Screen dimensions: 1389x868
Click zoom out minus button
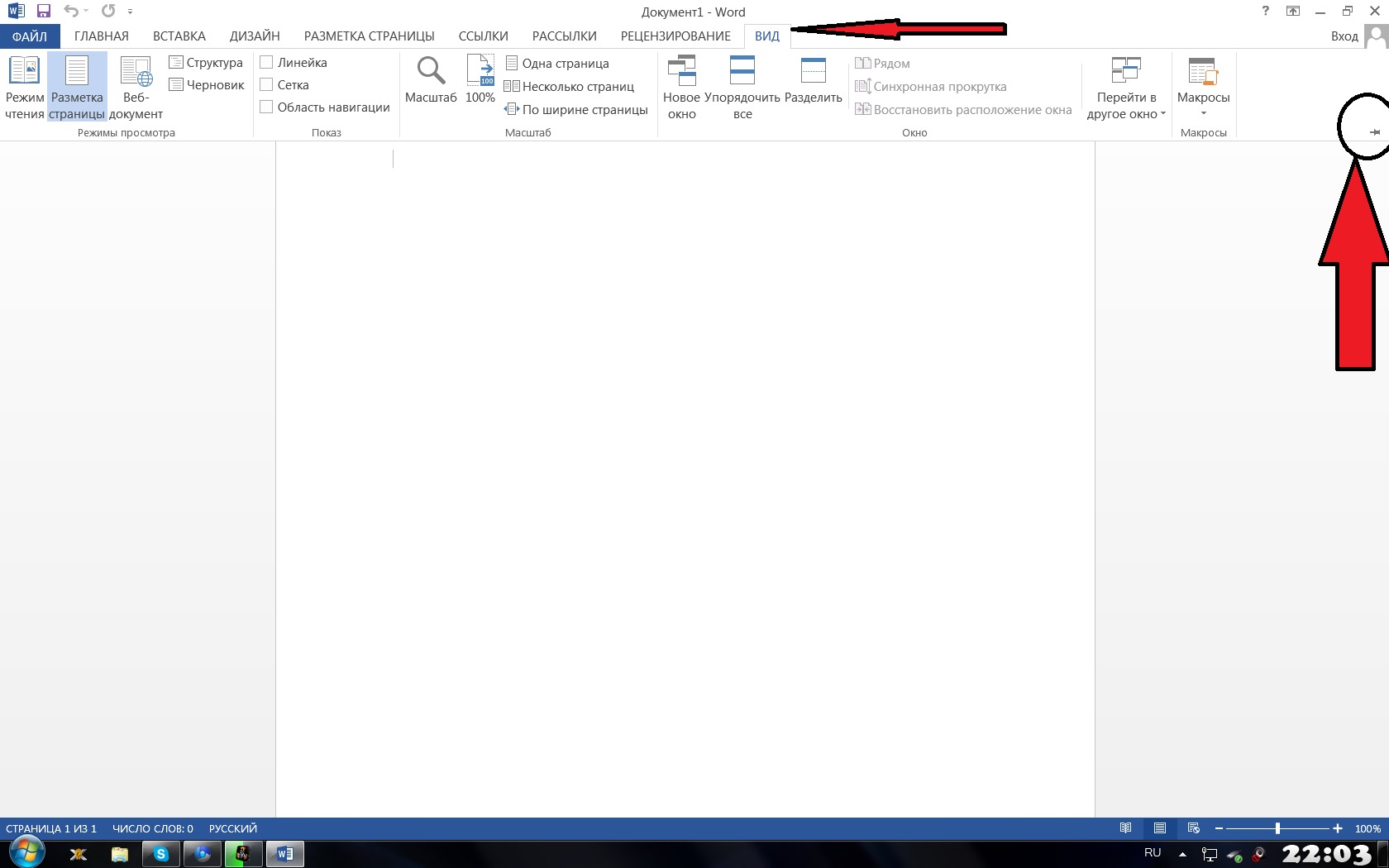pyautogui.click(x=1219, y=828)
